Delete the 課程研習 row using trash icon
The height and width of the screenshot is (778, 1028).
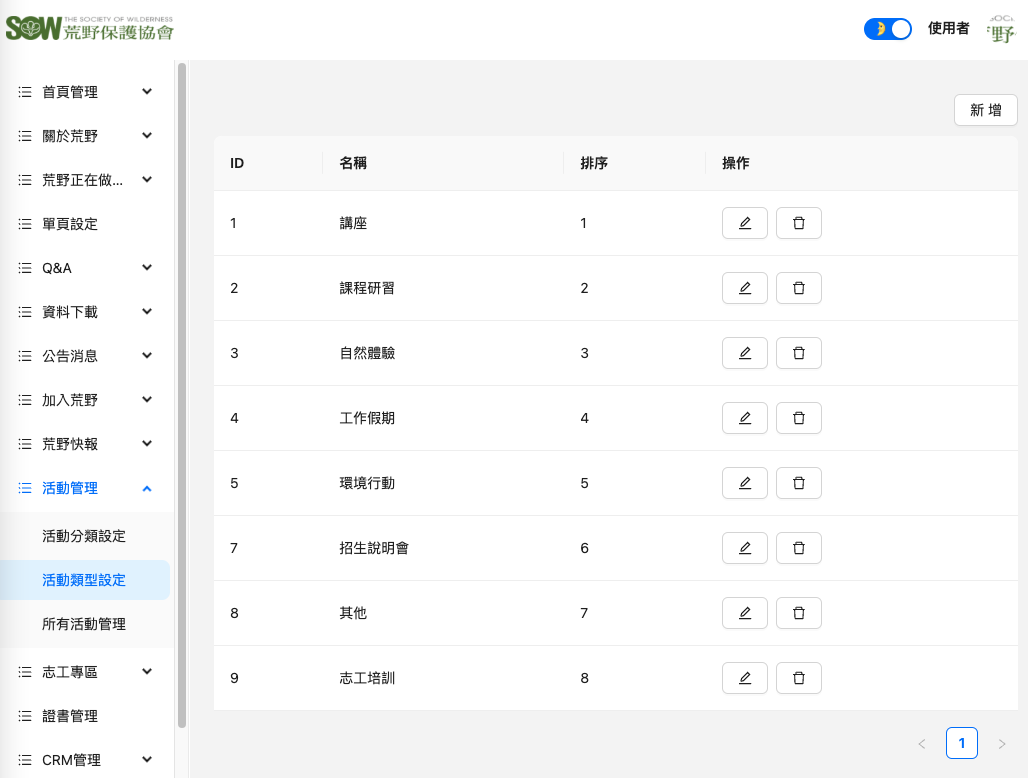point(798,288)
